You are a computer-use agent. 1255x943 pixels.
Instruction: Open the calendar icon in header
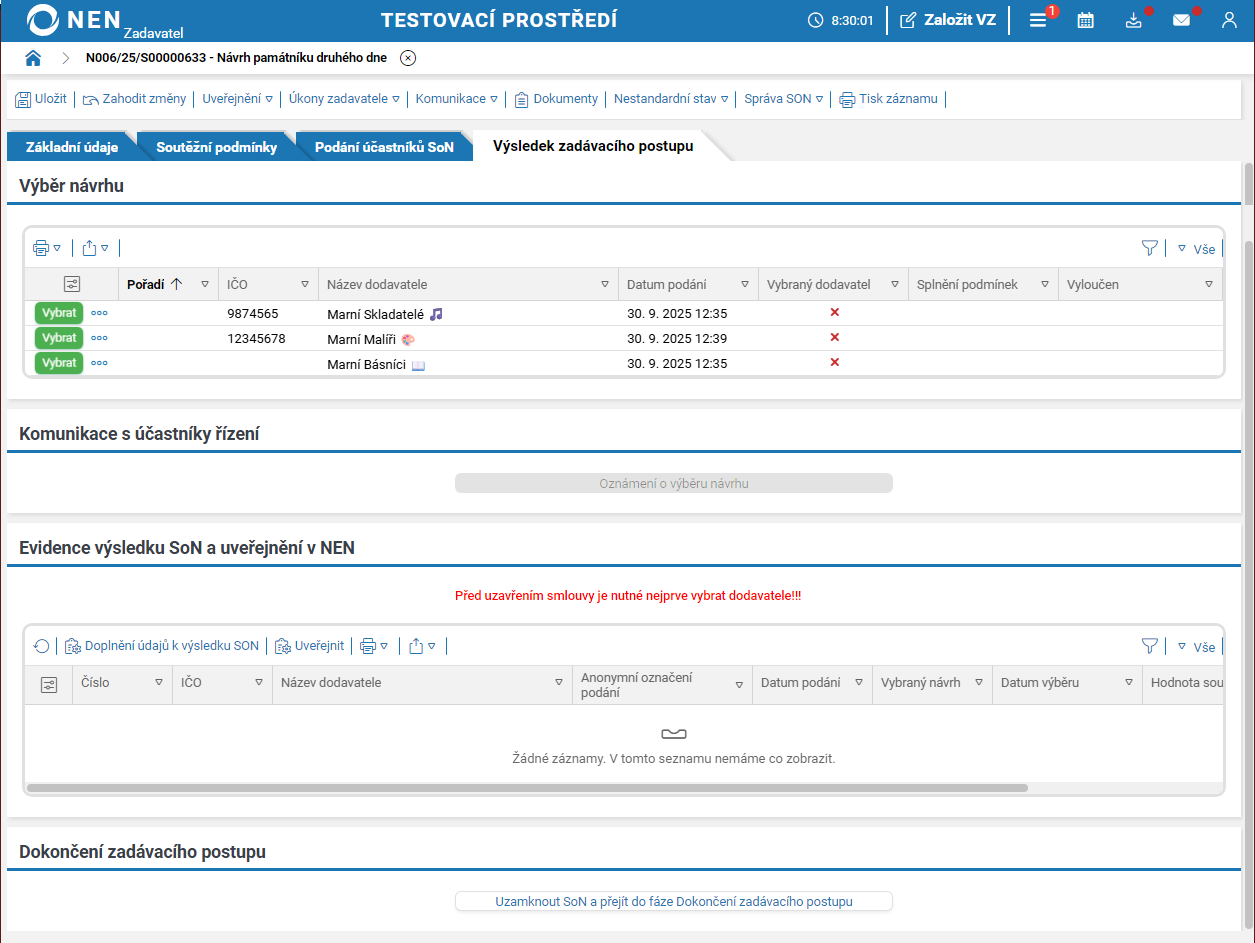tap(1085, 20)
